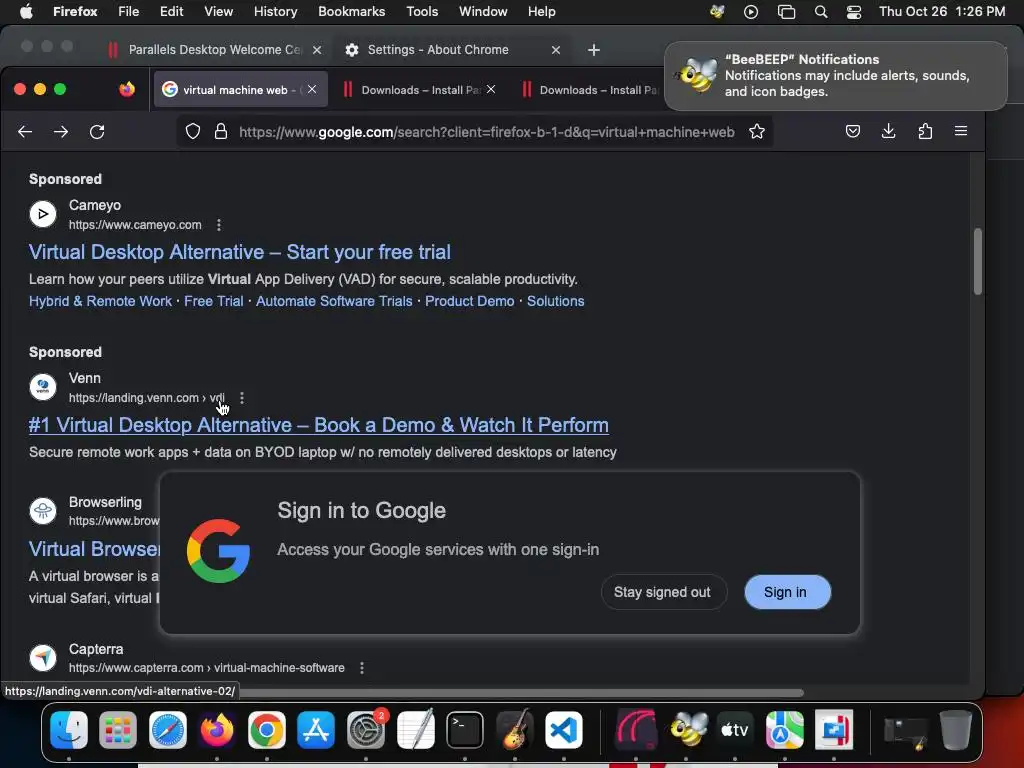The width and height of the screenshot is (1024, 768).
Task: Launch Visual Studio Code from Dock
Action: coord(564,729)
